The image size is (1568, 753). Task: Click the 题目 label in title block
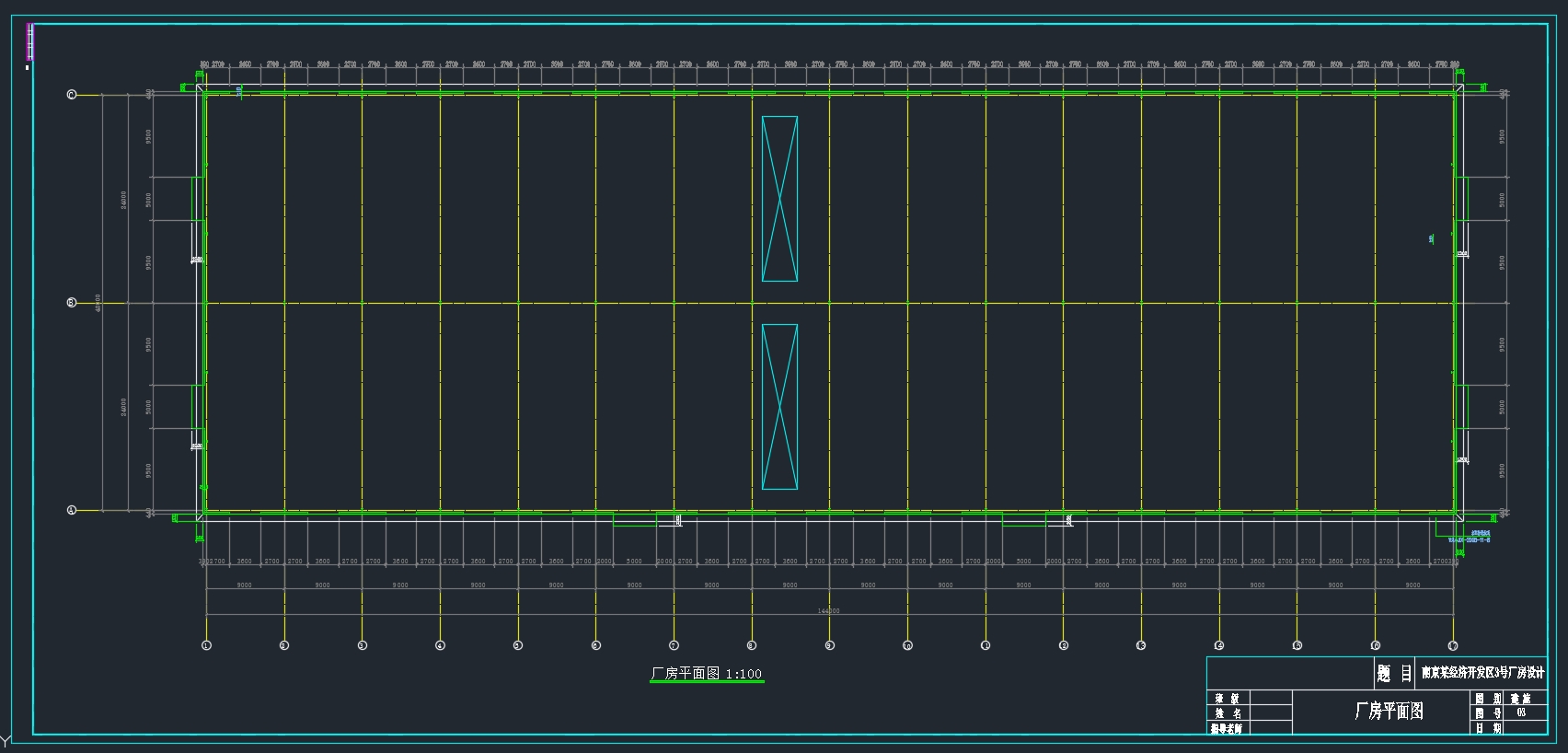pyautogui.click(x=1393, y=674)
